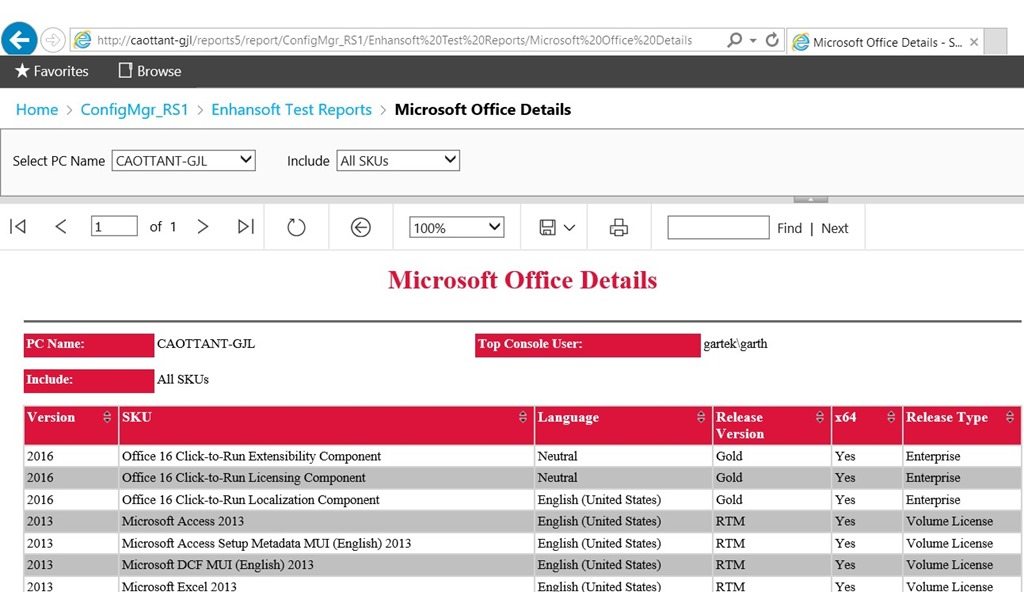Screen dimensions: 1024x592
Task: Click the Find link
Action: (x=789, y=228)
